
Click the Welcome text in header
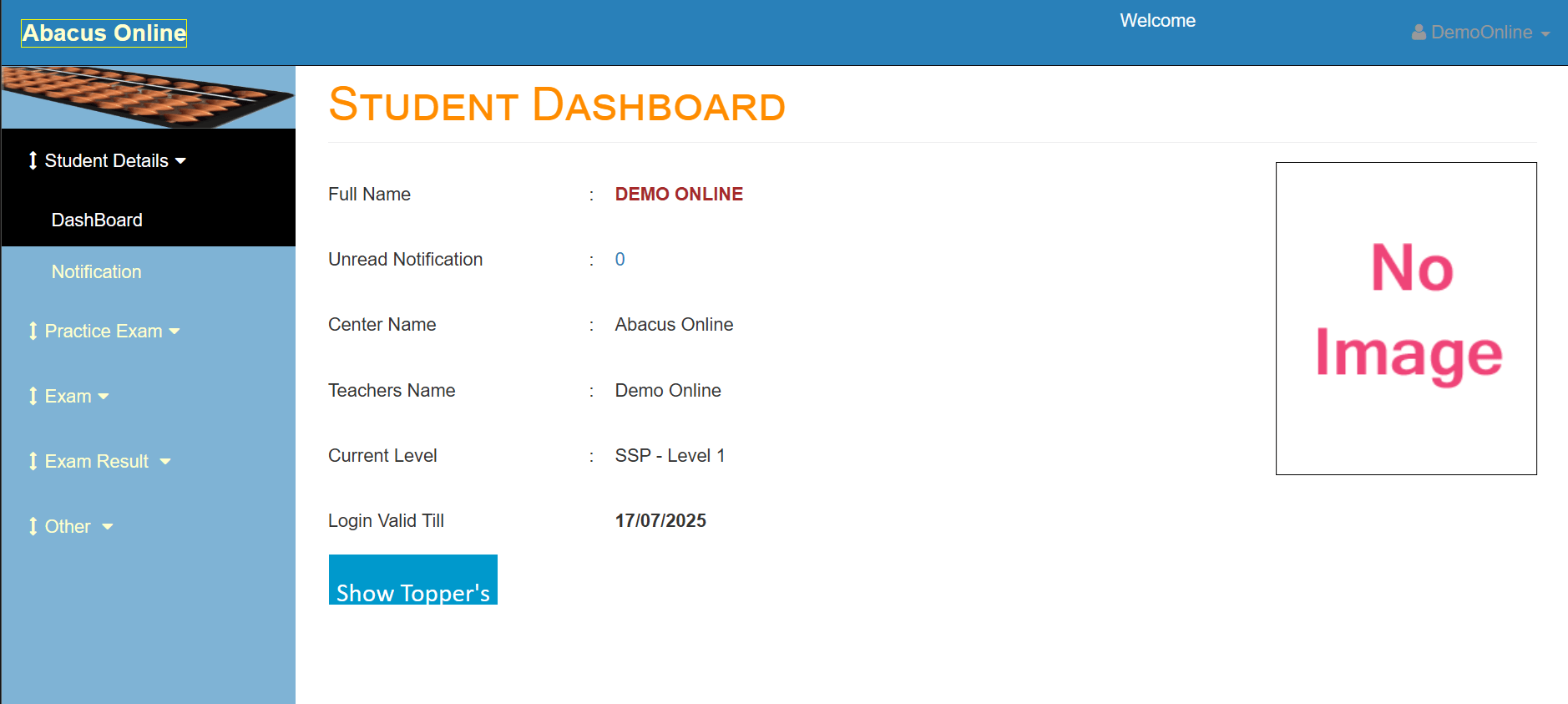1157,21
